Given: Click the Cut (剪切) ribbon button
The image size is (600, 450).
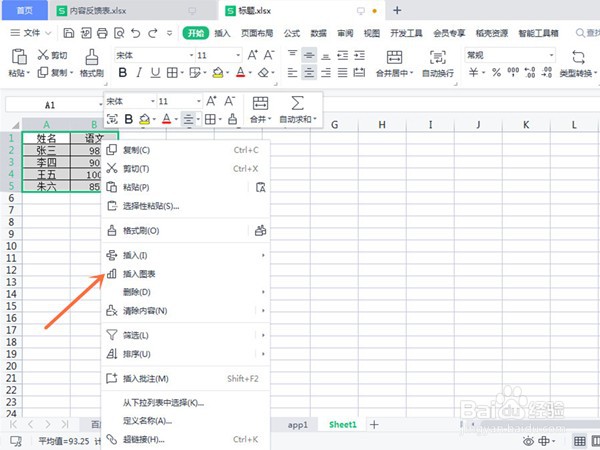Looking at the screenshot, I should tap(52, 55).
